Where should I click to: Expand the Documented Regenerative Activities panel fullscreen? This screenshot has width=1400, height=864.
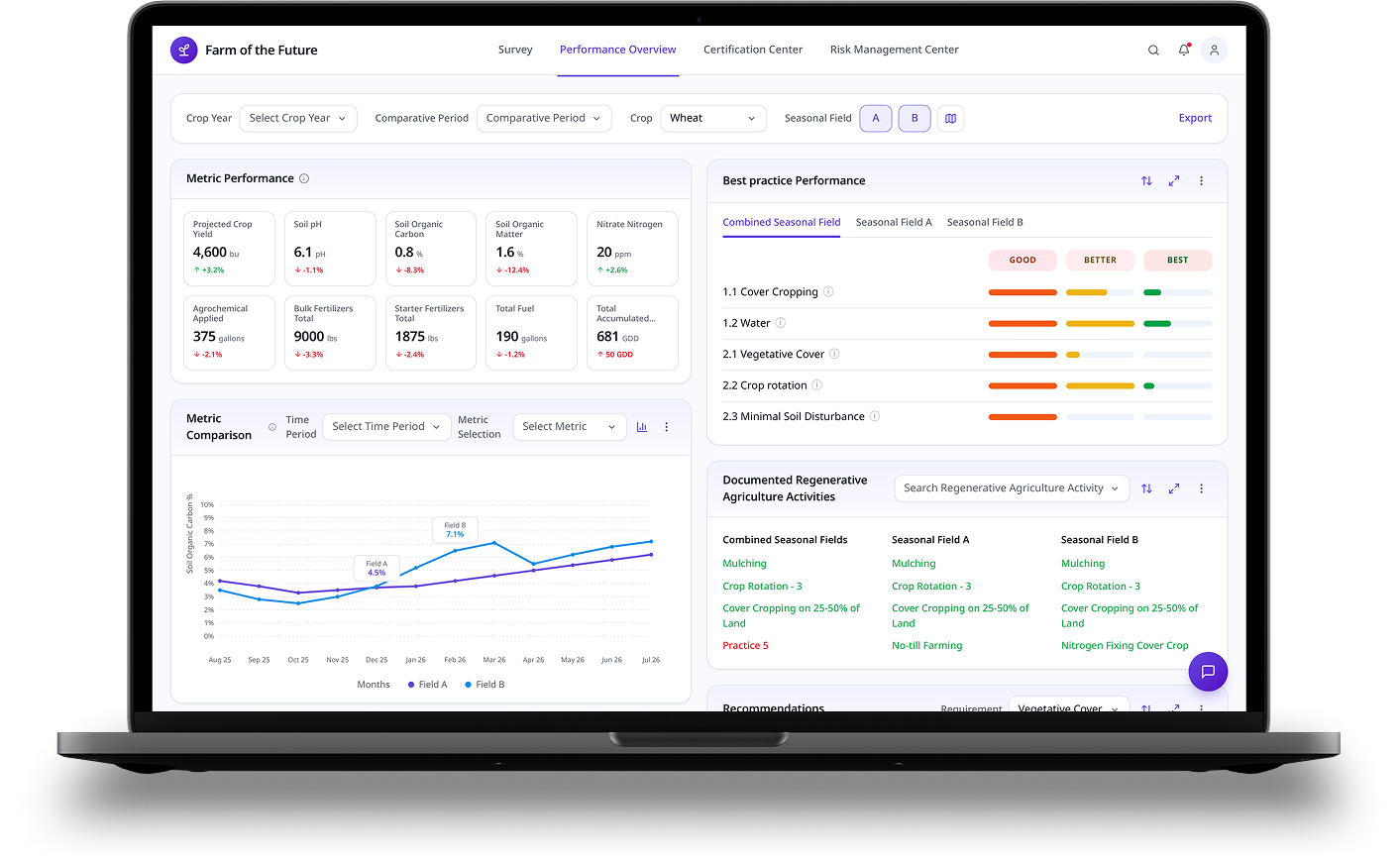[1174, 488]
